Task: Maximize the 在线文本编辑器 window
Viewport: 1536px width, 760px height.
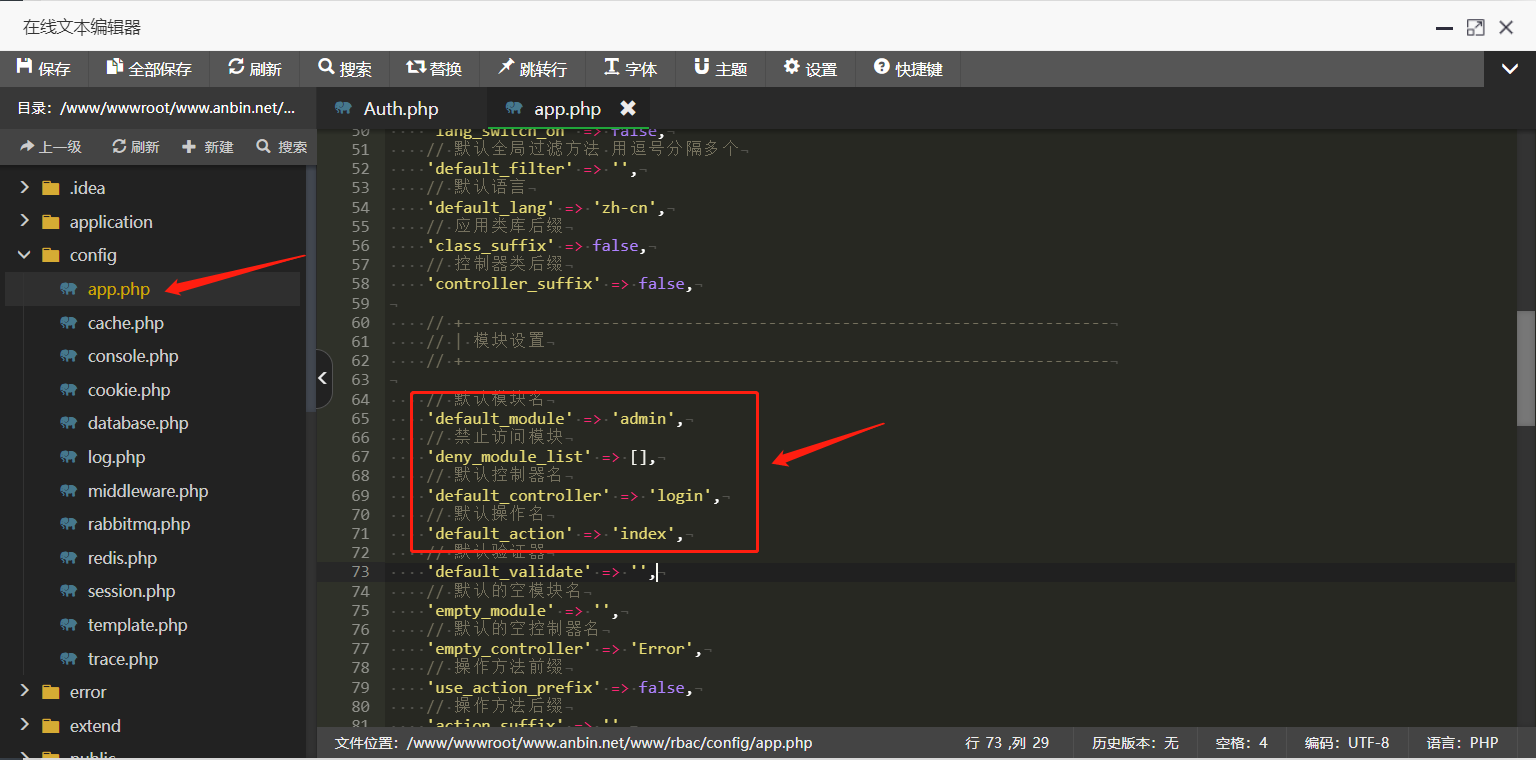Action: tap(1475, 27)
